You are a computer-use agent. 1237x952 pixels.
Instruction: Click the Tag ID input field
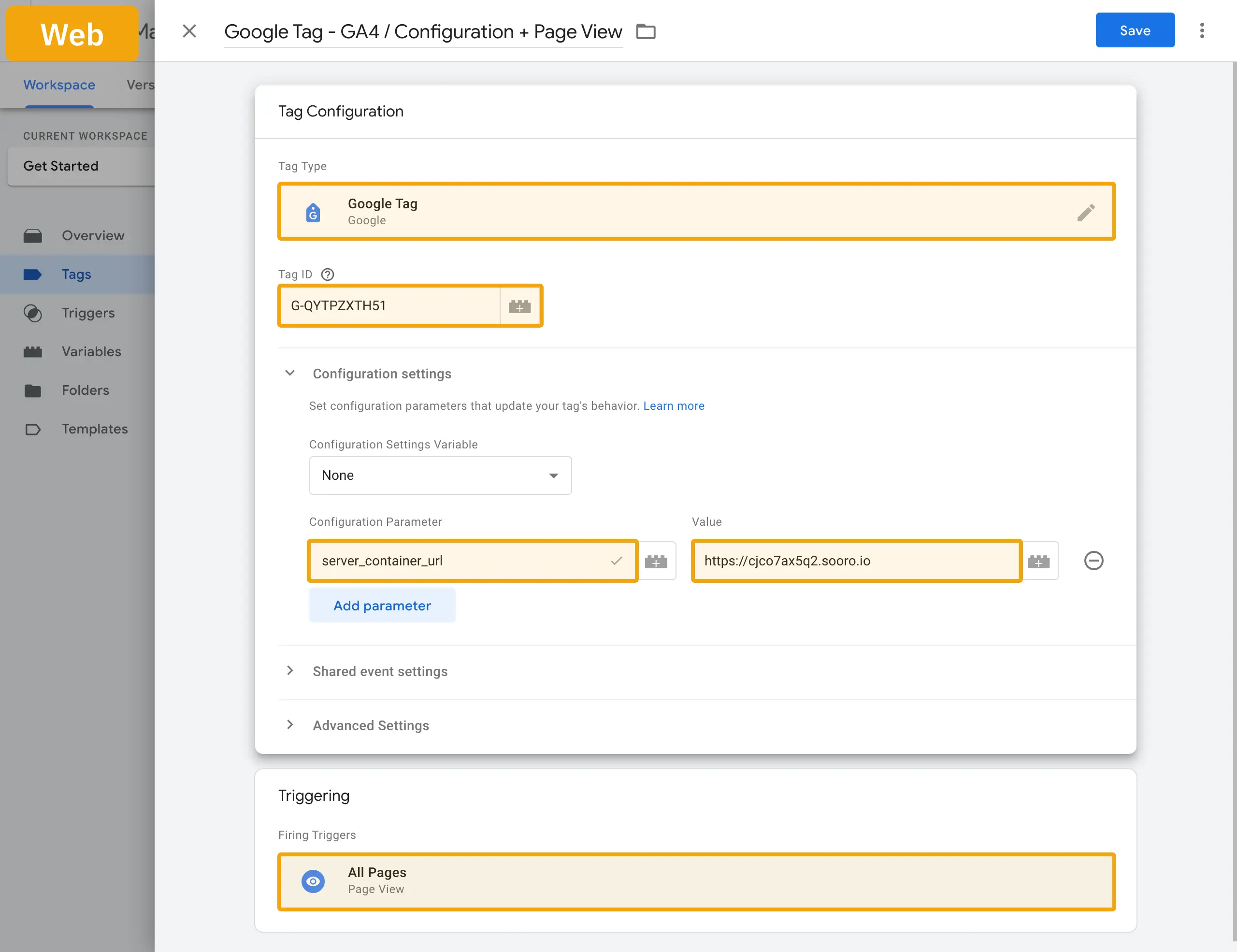click(389, 306)
